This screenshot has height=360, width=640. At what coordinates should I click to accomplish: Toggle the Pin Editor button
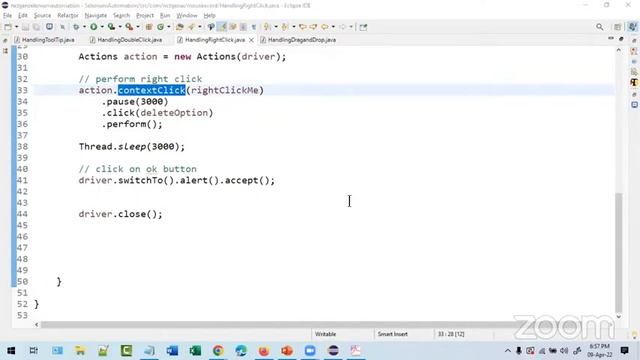point(363,27)
